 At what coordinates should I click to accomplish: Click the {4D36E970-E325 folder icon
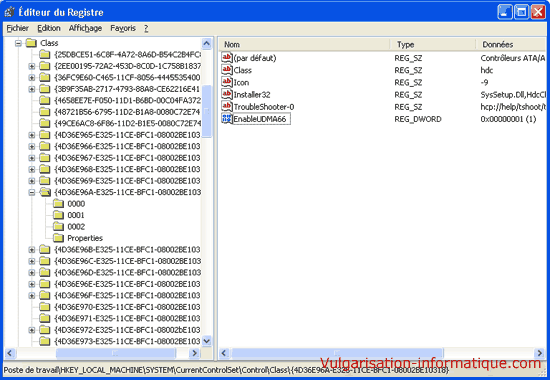(45, 307)
